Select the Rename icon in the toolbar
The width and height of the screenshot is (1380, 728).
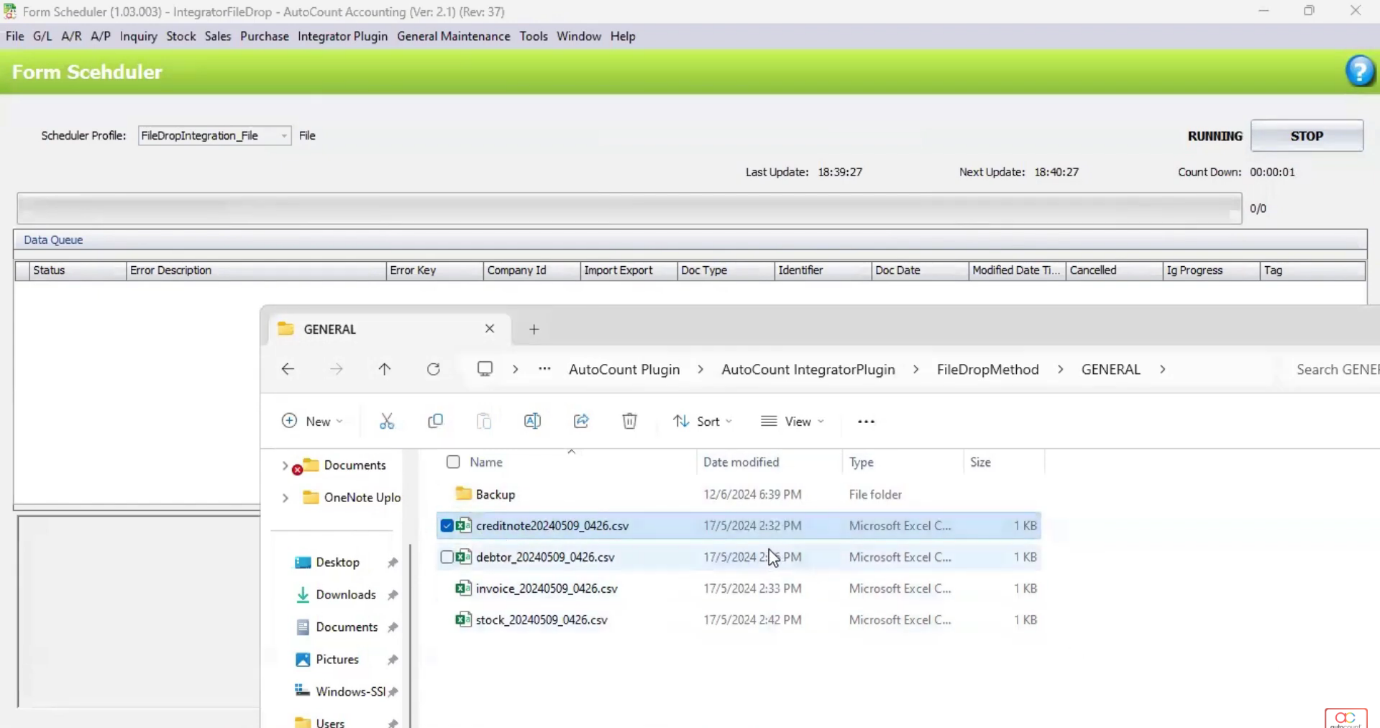point(532,421)
